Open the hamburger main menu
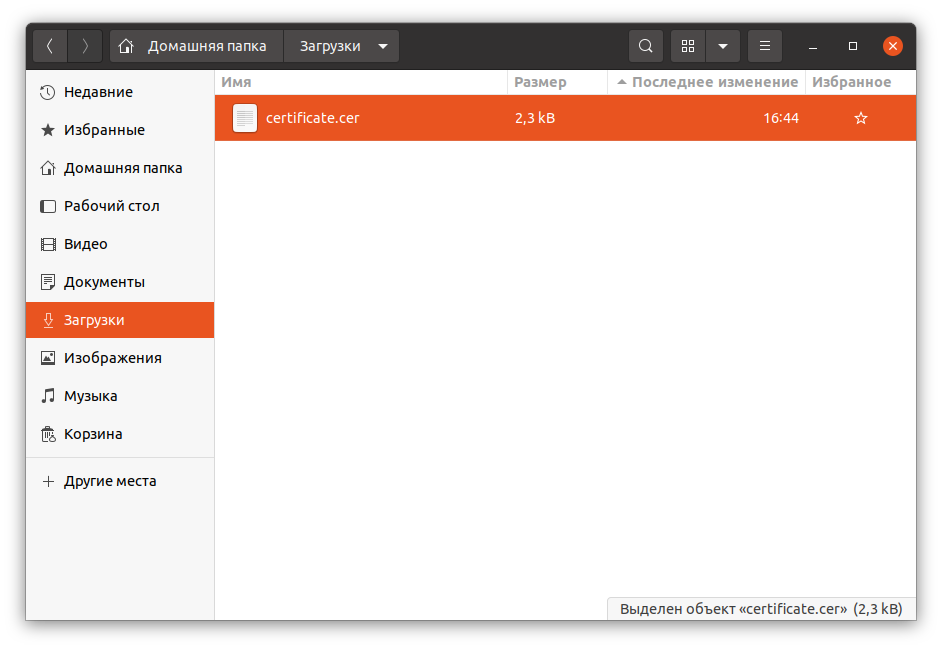This screenshot has height=649, width=942. coord(765,46)
